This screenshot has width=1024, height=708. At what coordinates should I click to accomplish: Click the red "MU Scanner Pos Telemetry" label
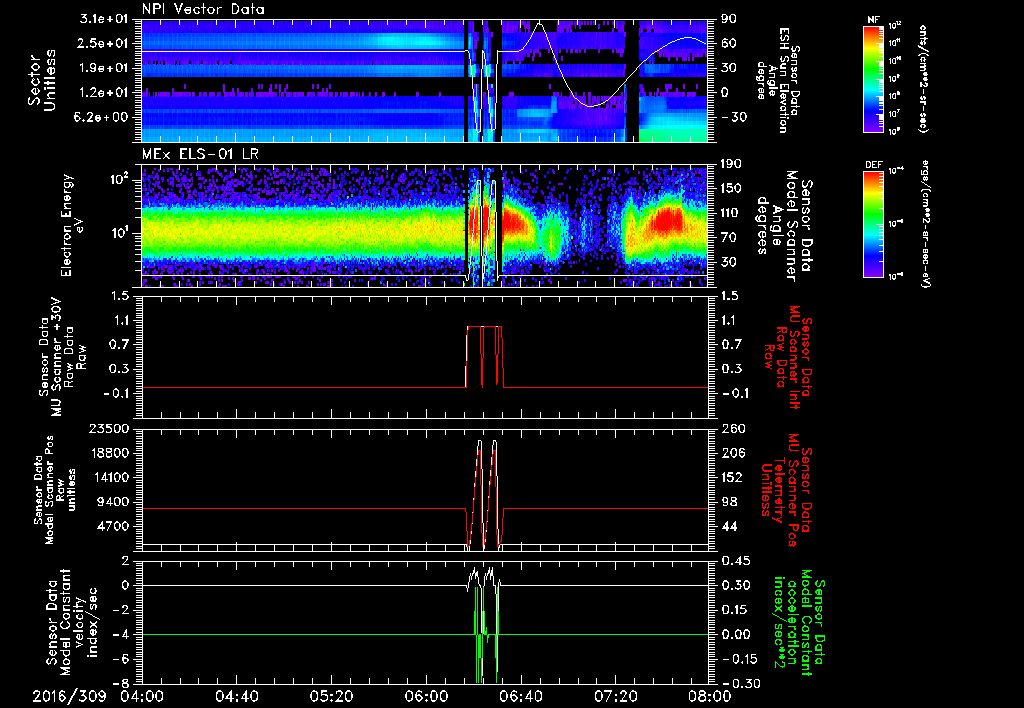click(782, 490)
